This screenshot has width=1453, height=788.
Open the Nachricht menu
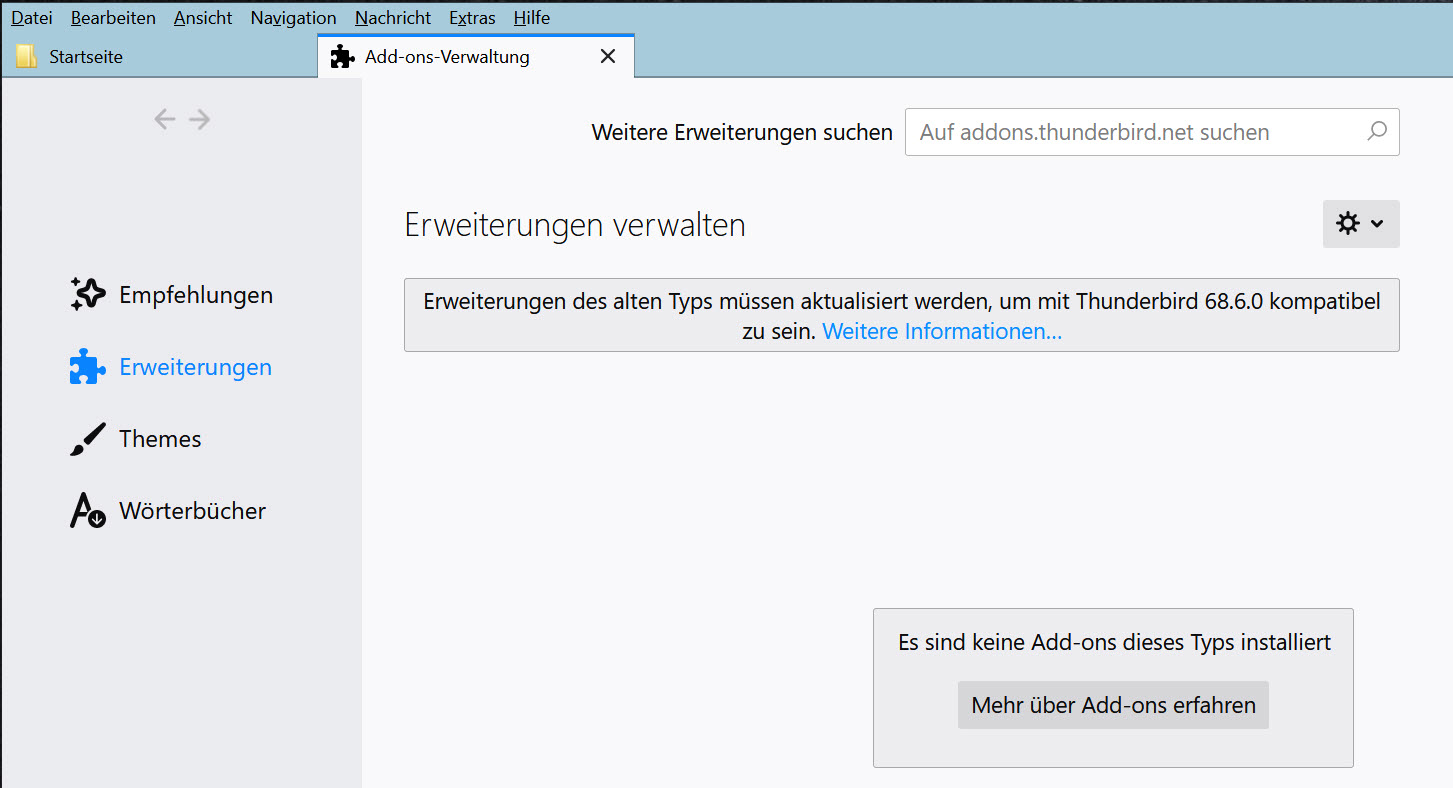pos(393,18)
